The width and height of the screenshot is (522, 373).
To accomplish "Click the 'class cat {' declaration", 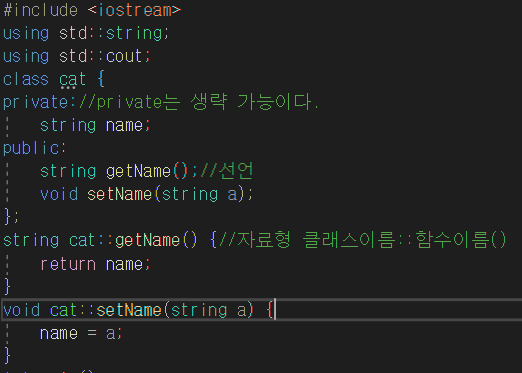I will tap(54, 79).
